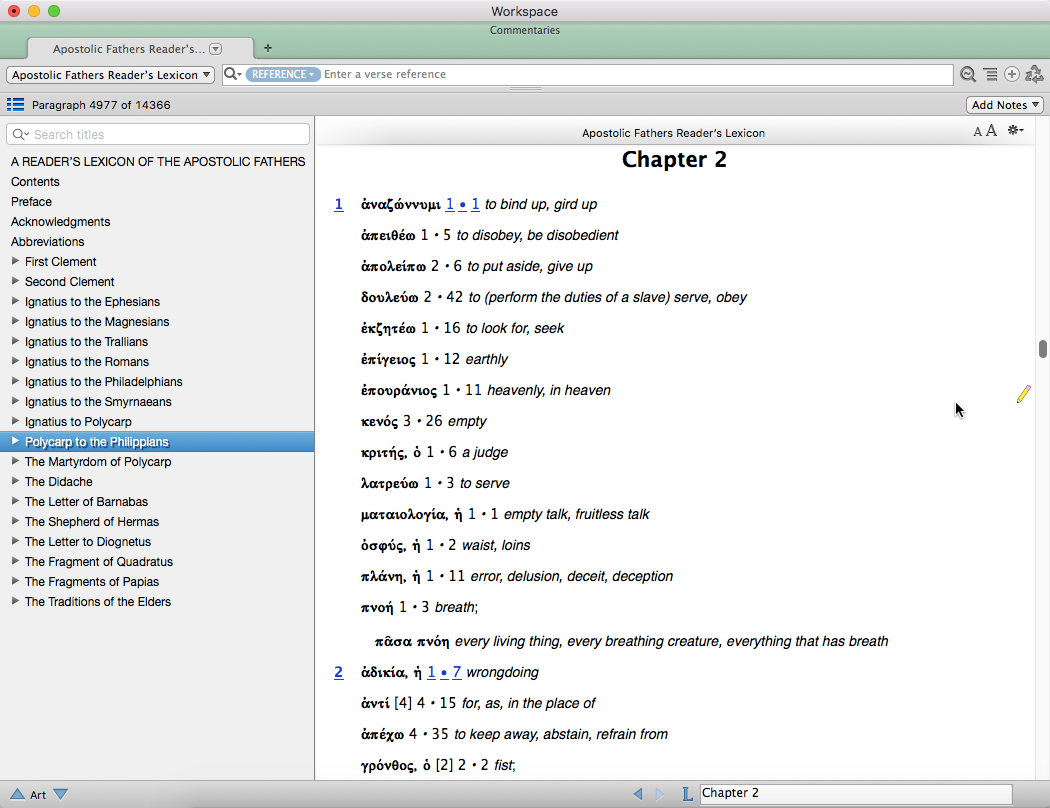This screenshot has height=808, width=1050.
Task: Click the smaller text size A
Action: [977, 132]
